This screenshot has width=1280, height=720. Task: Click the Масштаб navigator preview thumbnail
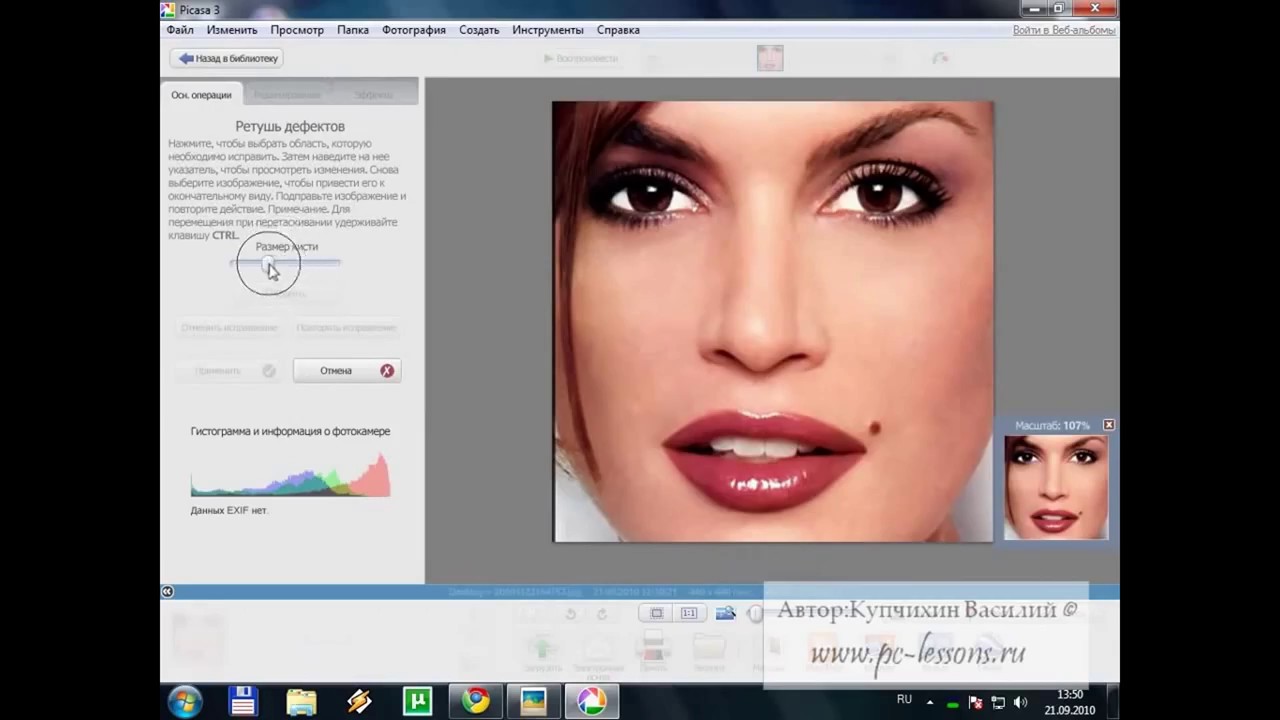pos(1056,488)
